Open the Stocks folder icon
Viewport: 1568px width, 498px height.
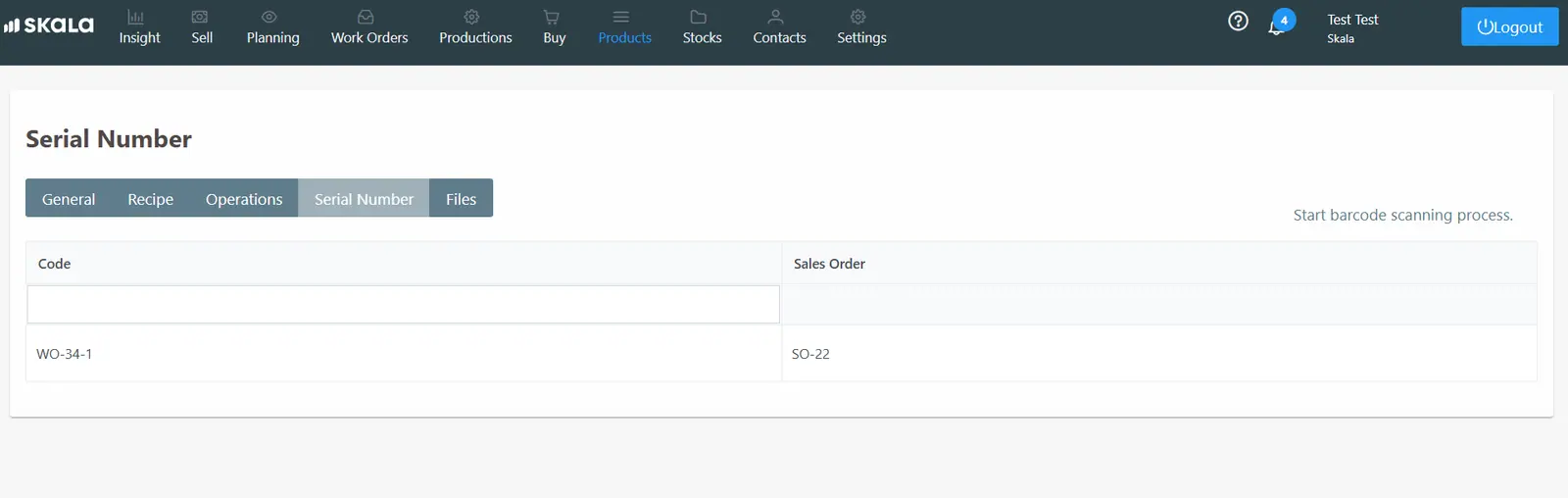pos(699,17)
